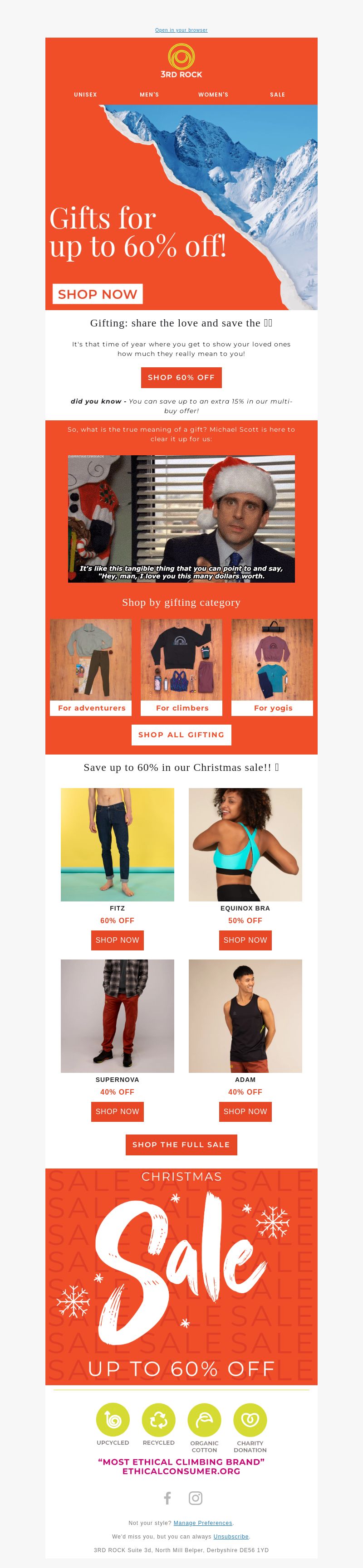363x1568 pixels.
Task: Open the Facebook icon link
Action: tap(167, 1498)
